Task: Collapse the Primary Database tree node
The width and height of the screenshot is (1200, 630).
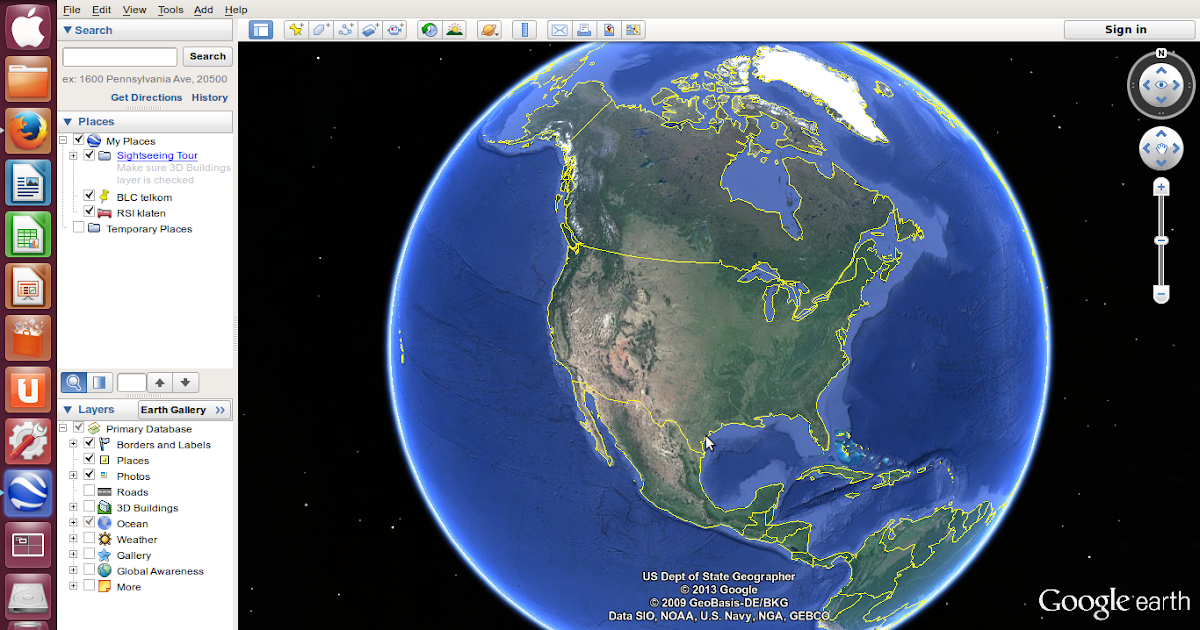Action: 63,428
